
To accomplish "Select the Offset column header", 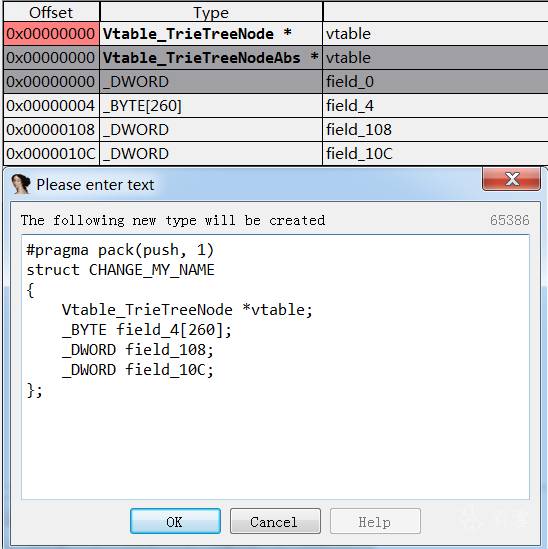I will tap(51, 12).
